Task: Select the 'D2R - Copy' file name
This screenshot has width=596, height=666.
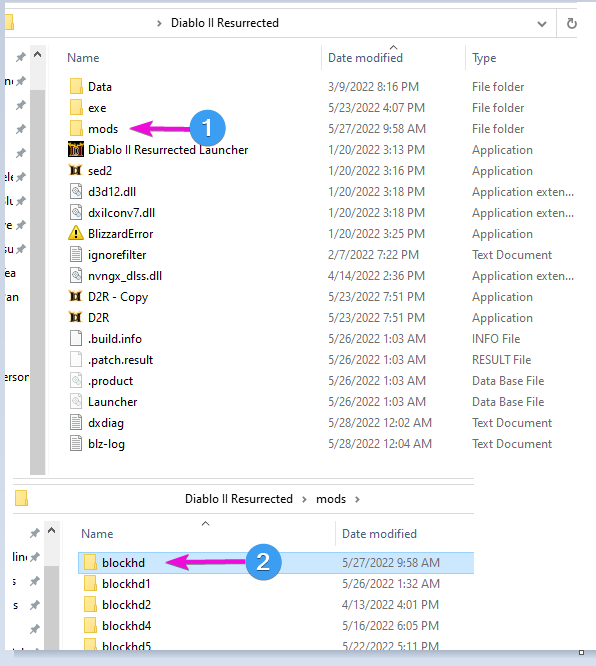Action: (x=118, y=297)
